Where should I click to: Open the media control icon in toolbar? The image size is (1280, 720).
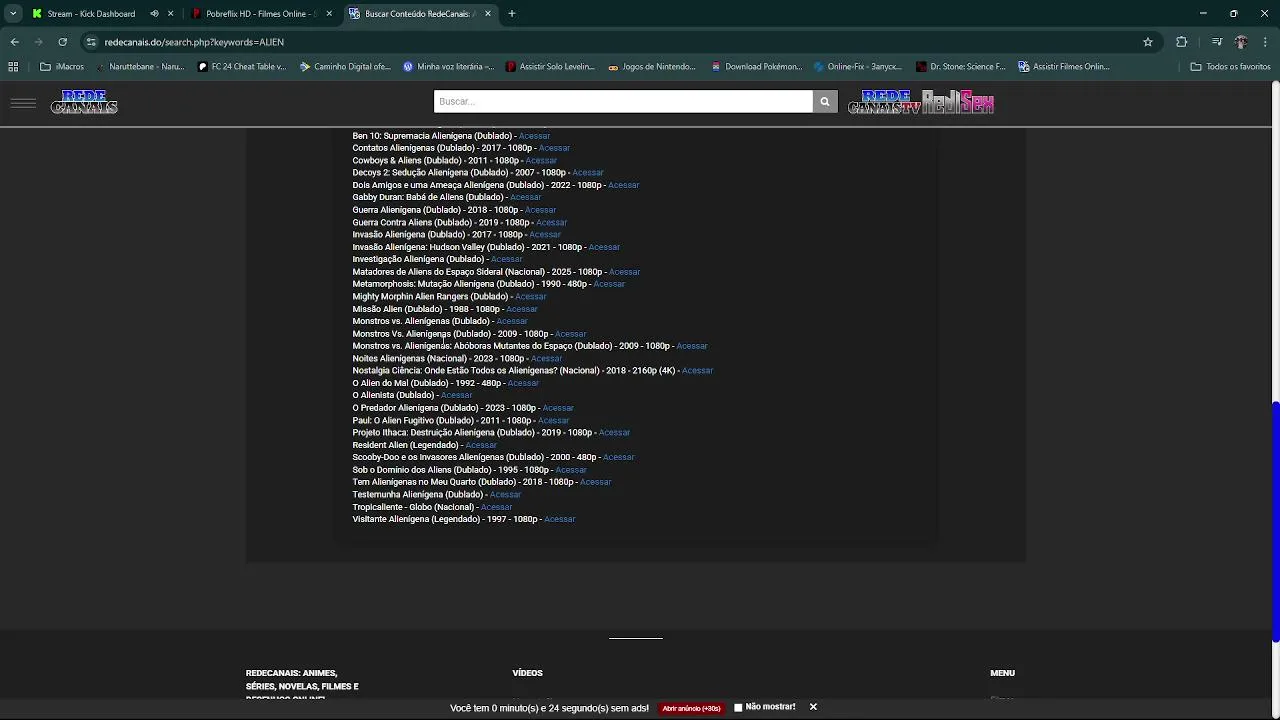pos(1217,42)
